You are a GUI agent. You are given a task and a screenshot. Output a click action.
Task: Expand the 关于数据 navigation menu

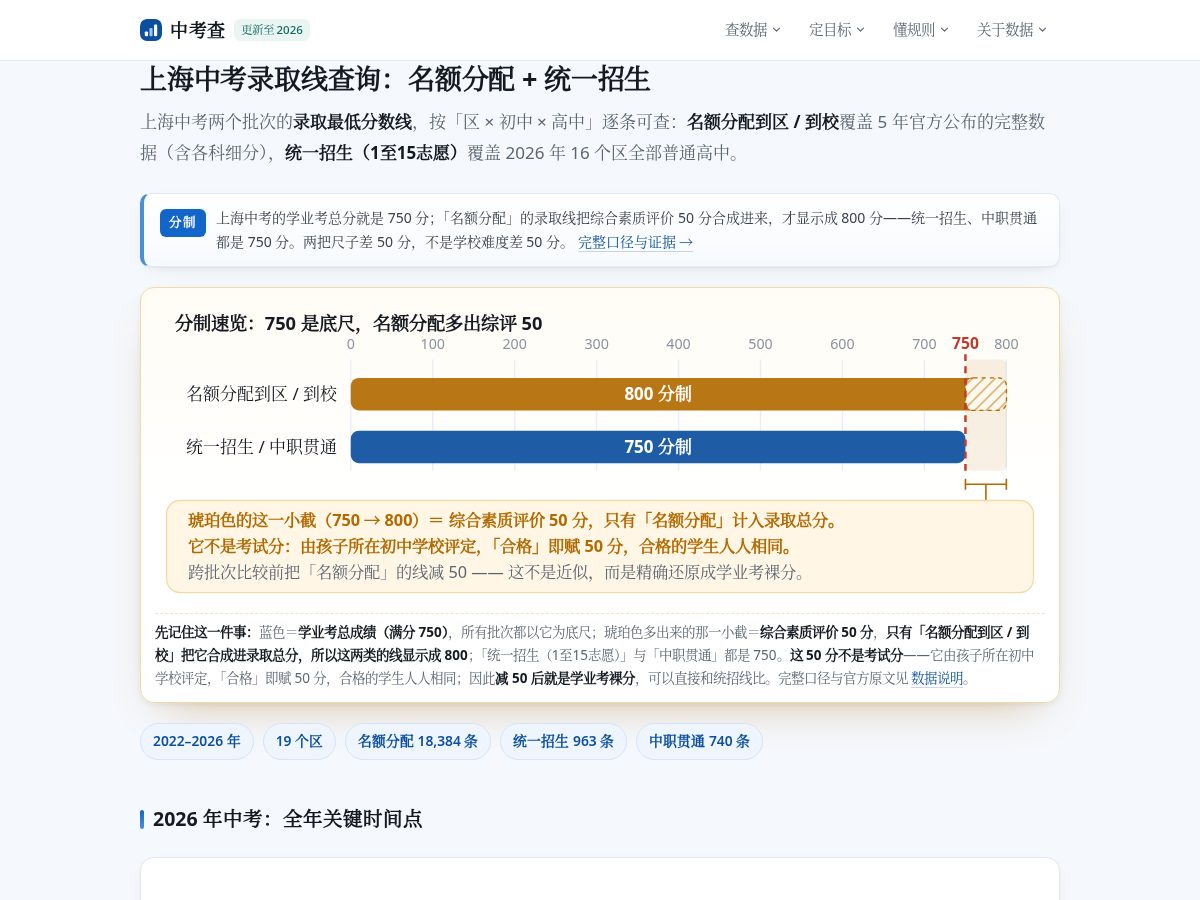(x=1012, y=30)
